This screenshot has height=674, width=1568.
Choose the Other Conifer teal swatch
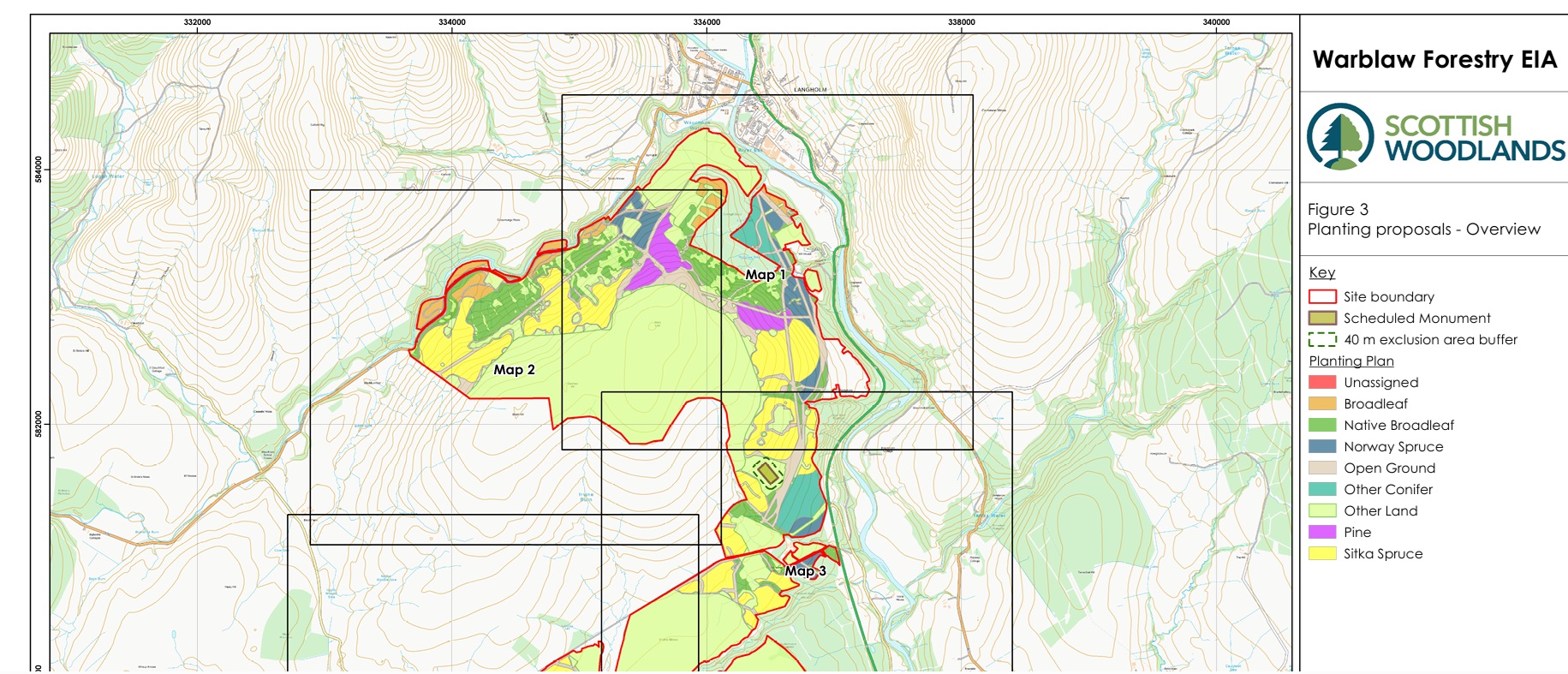1322,489
